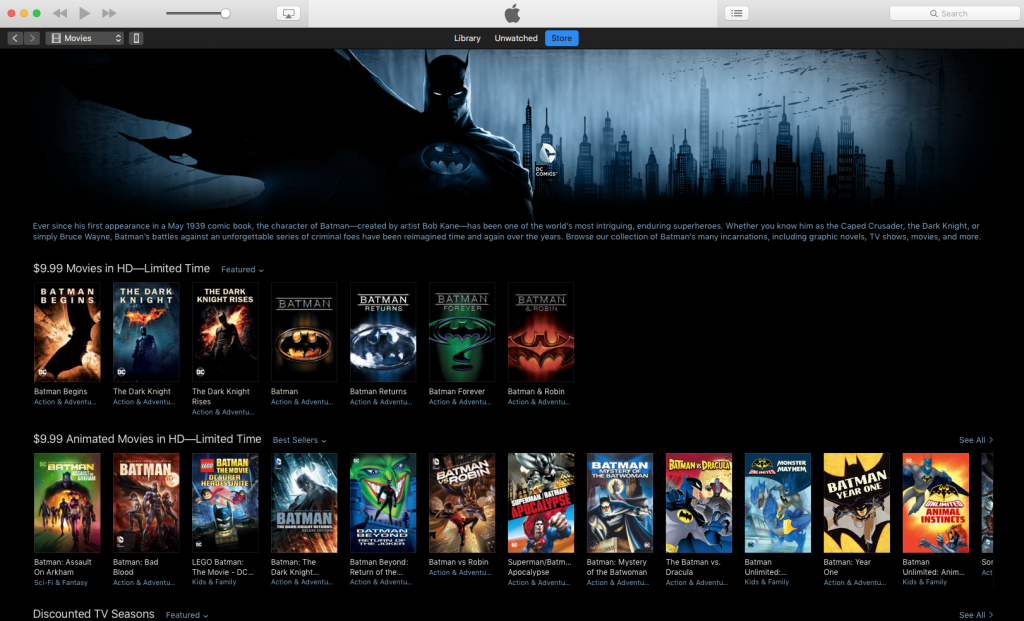The image size is (1024, 621).
Task: Adjust the volume slider knob
Action: tap(225, 13)
